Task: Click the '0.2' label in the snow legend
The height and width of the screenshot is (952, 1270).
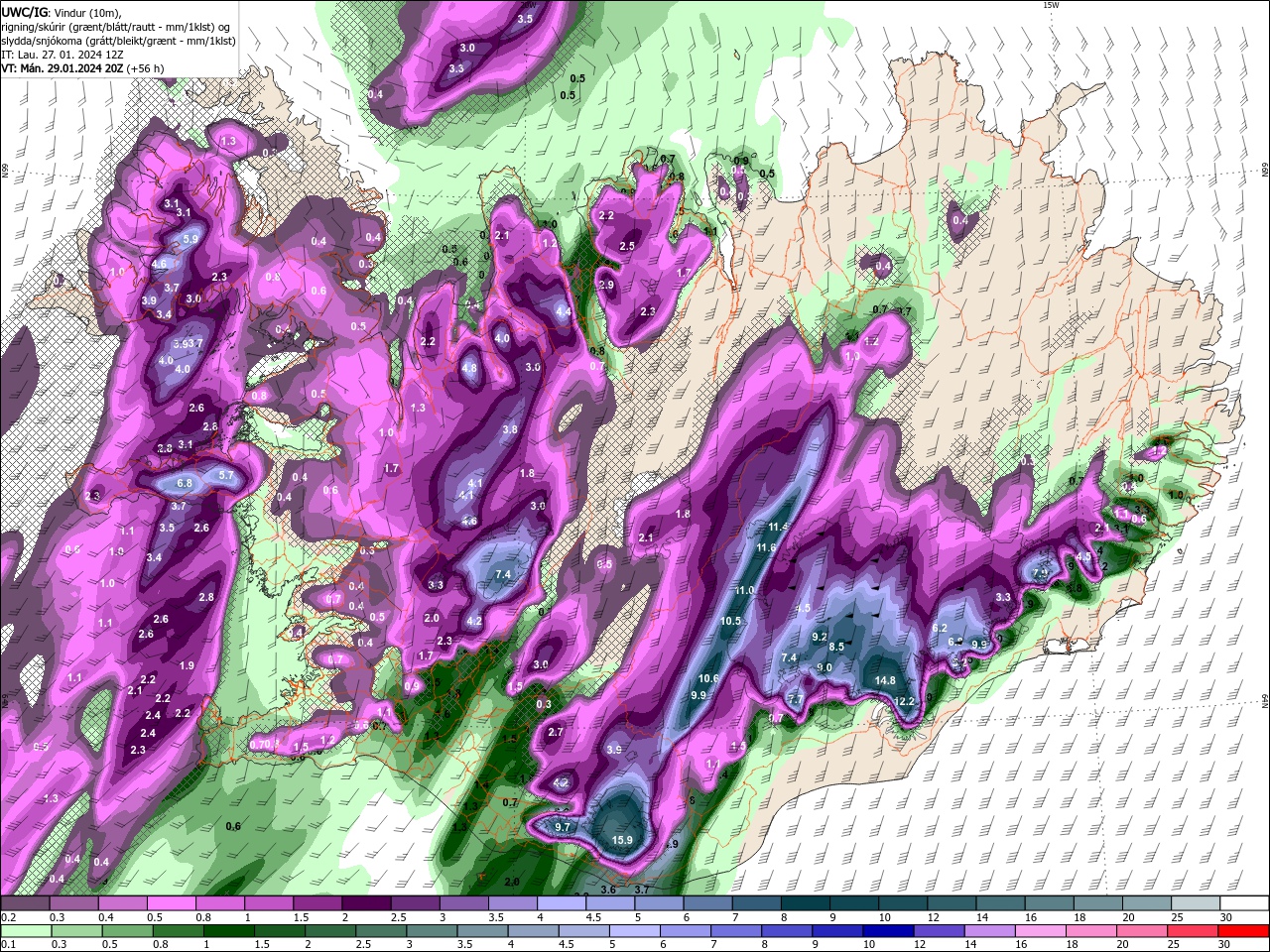Action: [8, 917]
